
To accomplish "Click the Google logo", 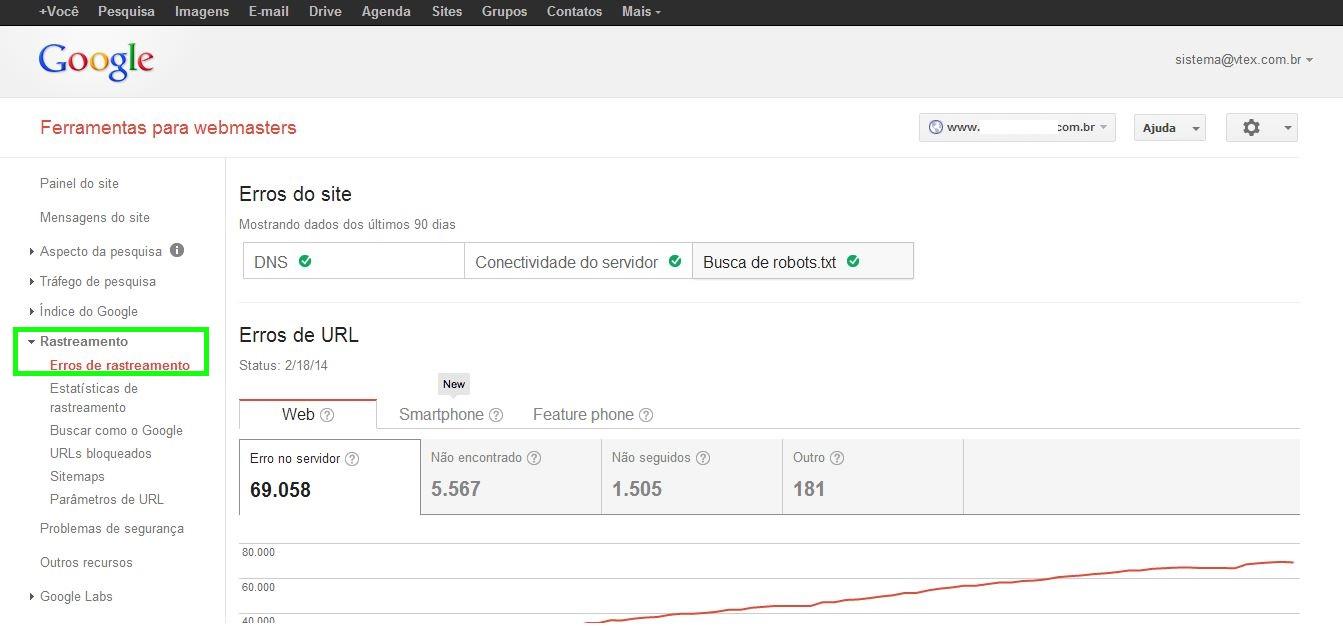I will (x=96, y=61).
